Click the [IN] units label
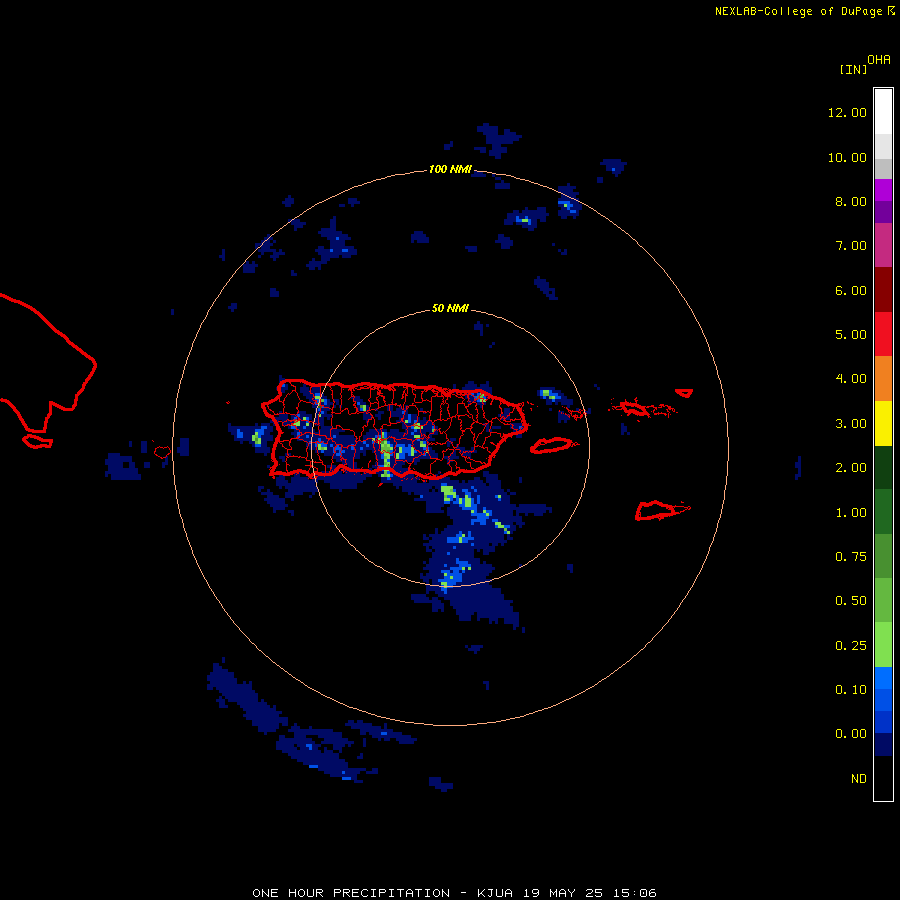 [x=853, y=69]
